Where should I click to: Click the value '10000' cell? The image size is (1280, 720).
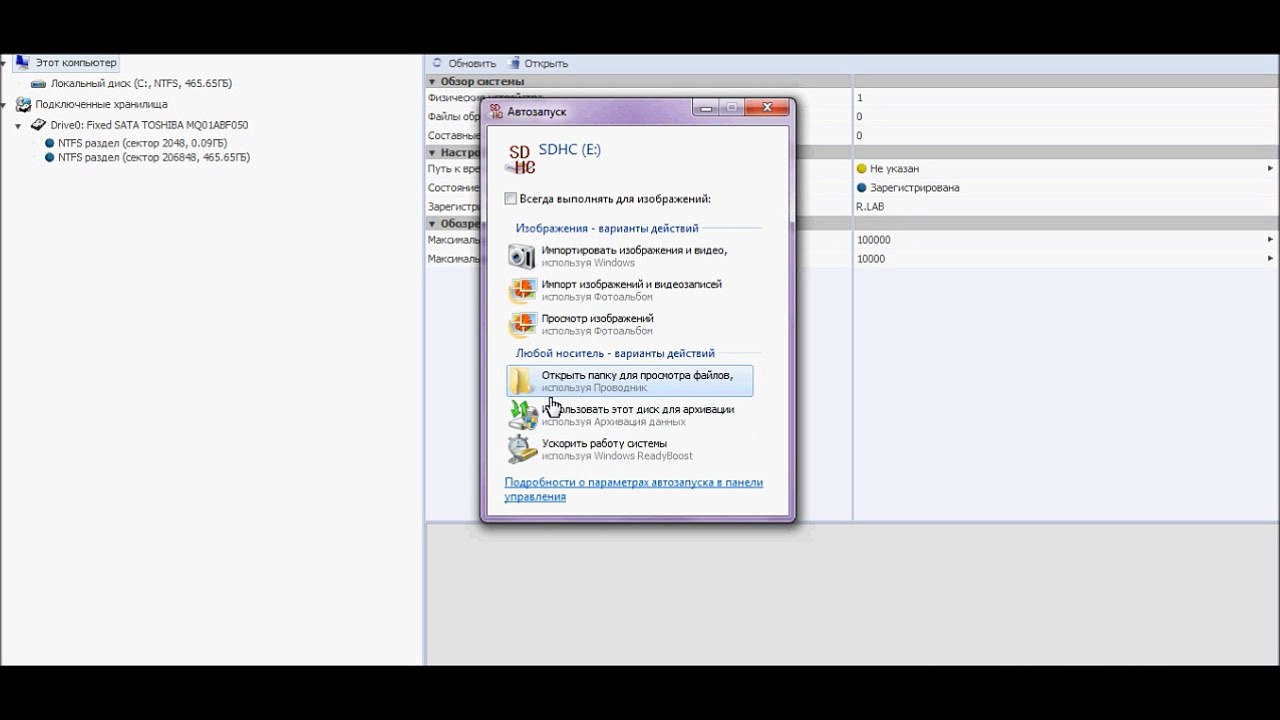point(871,259)
